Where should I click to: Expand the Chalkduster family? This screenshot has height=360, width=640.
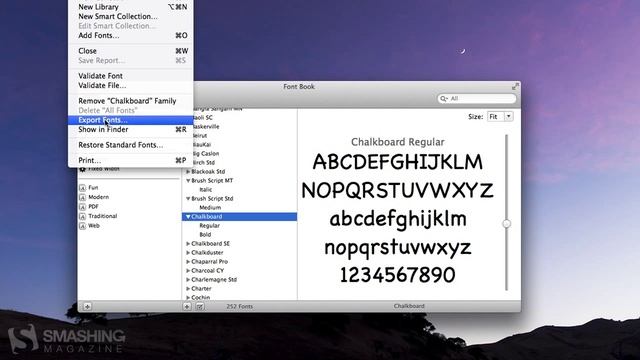click(x=188, y=253)
